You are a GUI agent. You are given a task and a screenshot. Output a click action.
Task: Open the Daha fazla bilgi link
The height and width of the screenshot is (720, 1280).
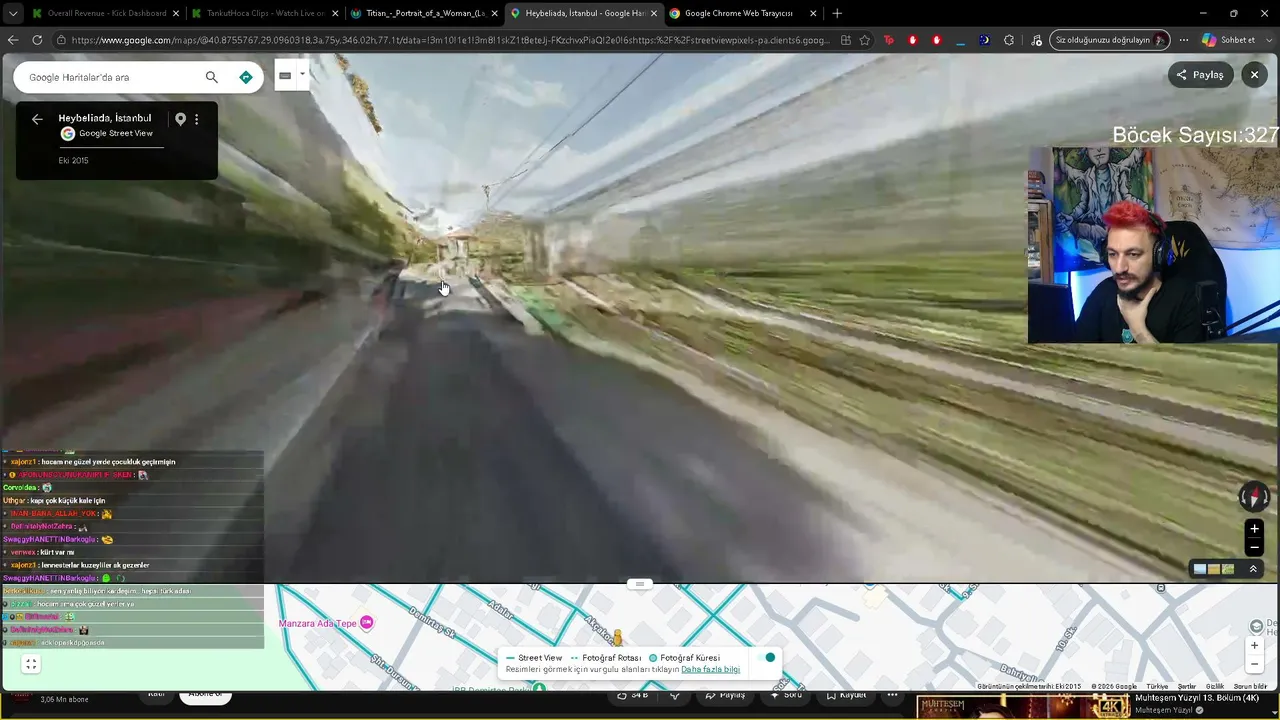710,669
